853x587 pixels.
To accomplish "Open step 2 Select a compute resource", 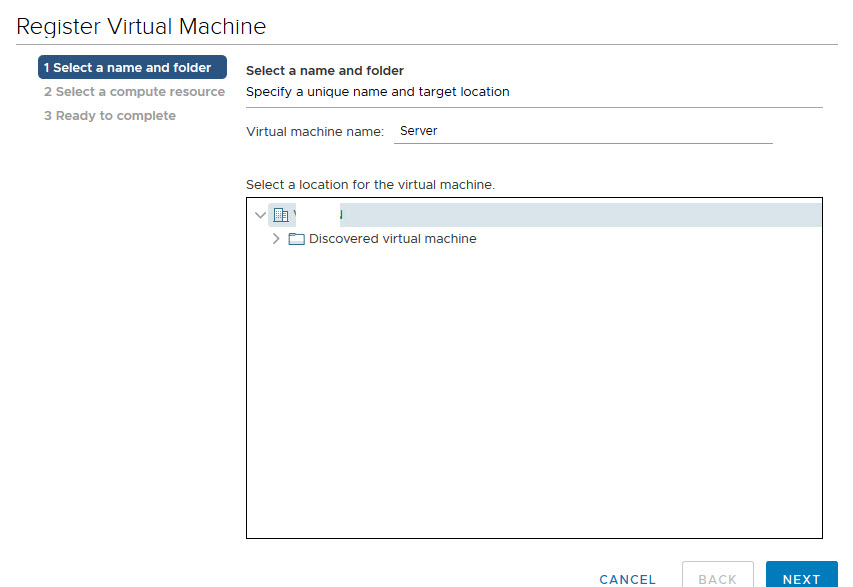I will point(134,92).
